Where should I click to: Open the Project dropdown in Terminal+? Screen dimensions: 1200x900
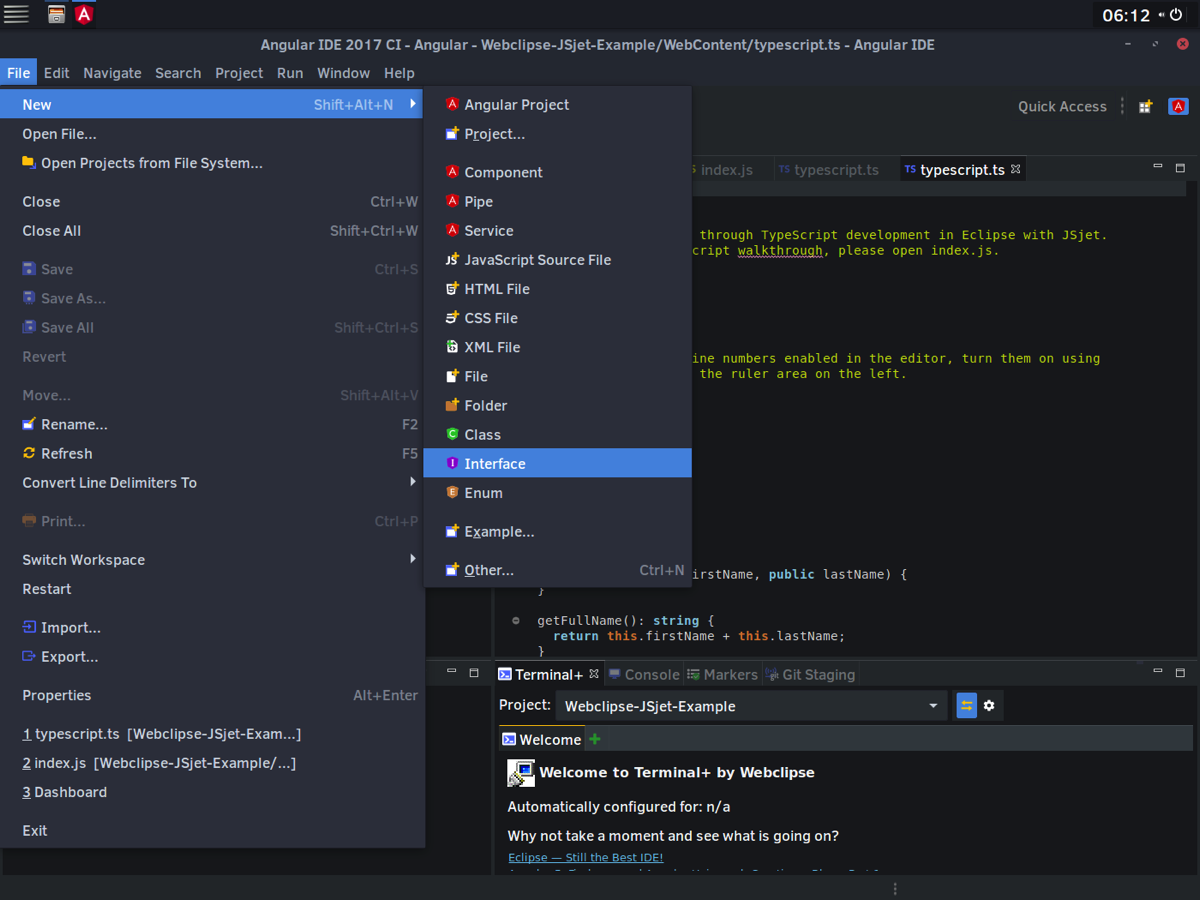pos(752,706)
